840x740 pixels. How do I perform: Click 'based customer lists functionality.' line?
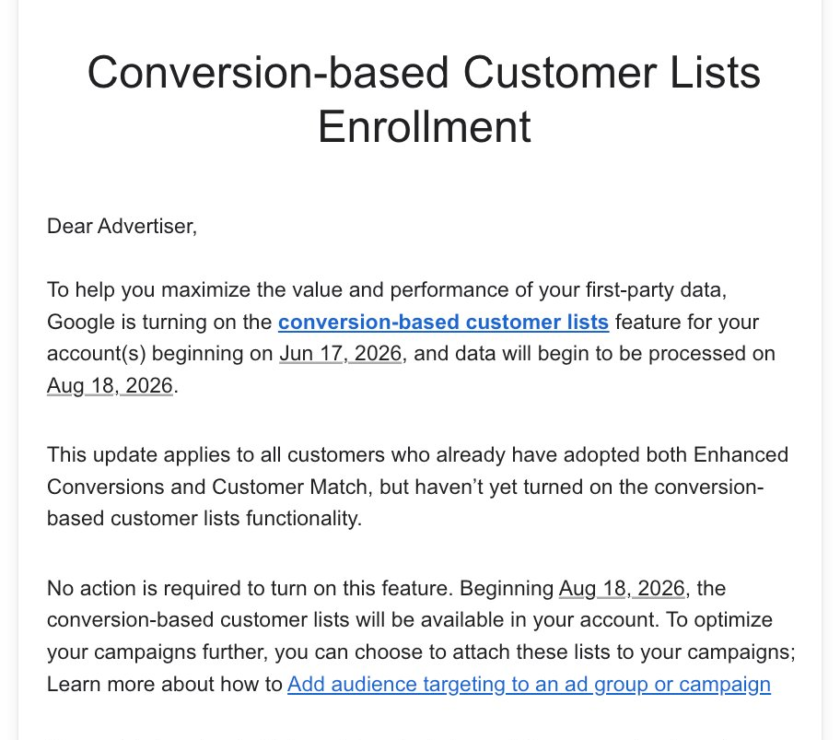pyautogui.click(x=205, y=519)
